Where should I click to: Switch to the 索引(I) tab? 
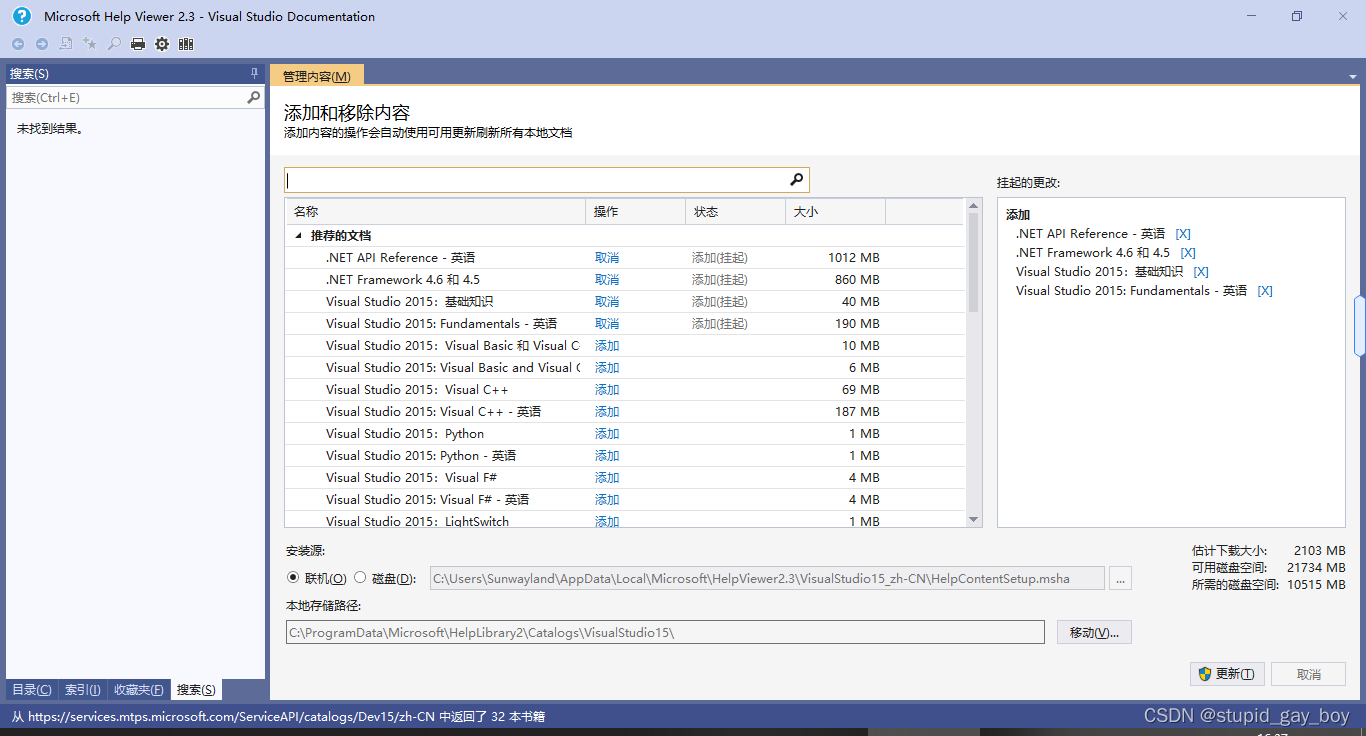(82, 690)
